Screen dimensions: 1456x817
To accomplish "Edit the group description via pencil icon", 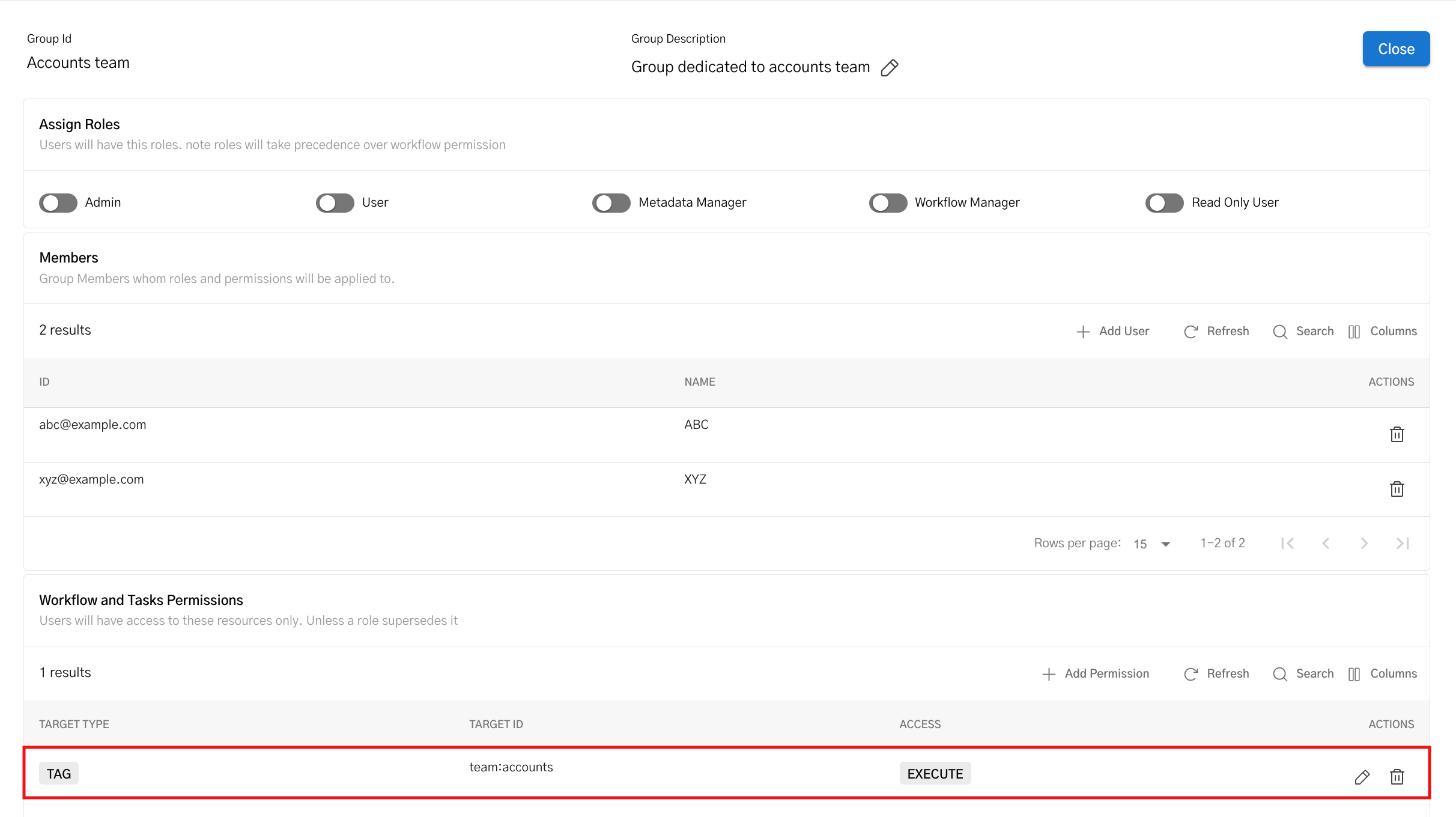I will coord(891,67).
